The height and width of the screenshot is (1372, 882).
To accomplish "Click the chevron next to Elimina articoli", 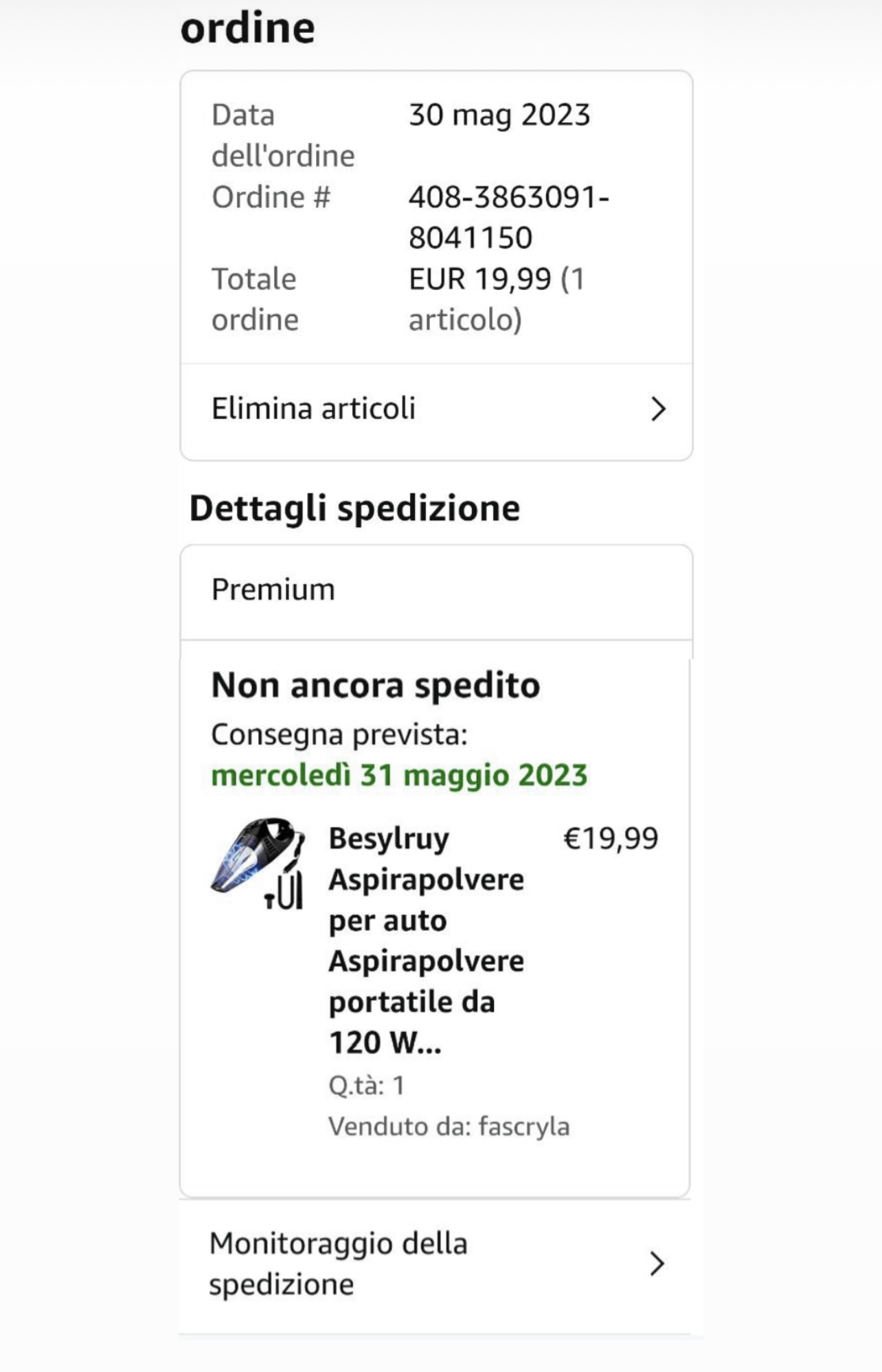I will (x=658, y=409).
